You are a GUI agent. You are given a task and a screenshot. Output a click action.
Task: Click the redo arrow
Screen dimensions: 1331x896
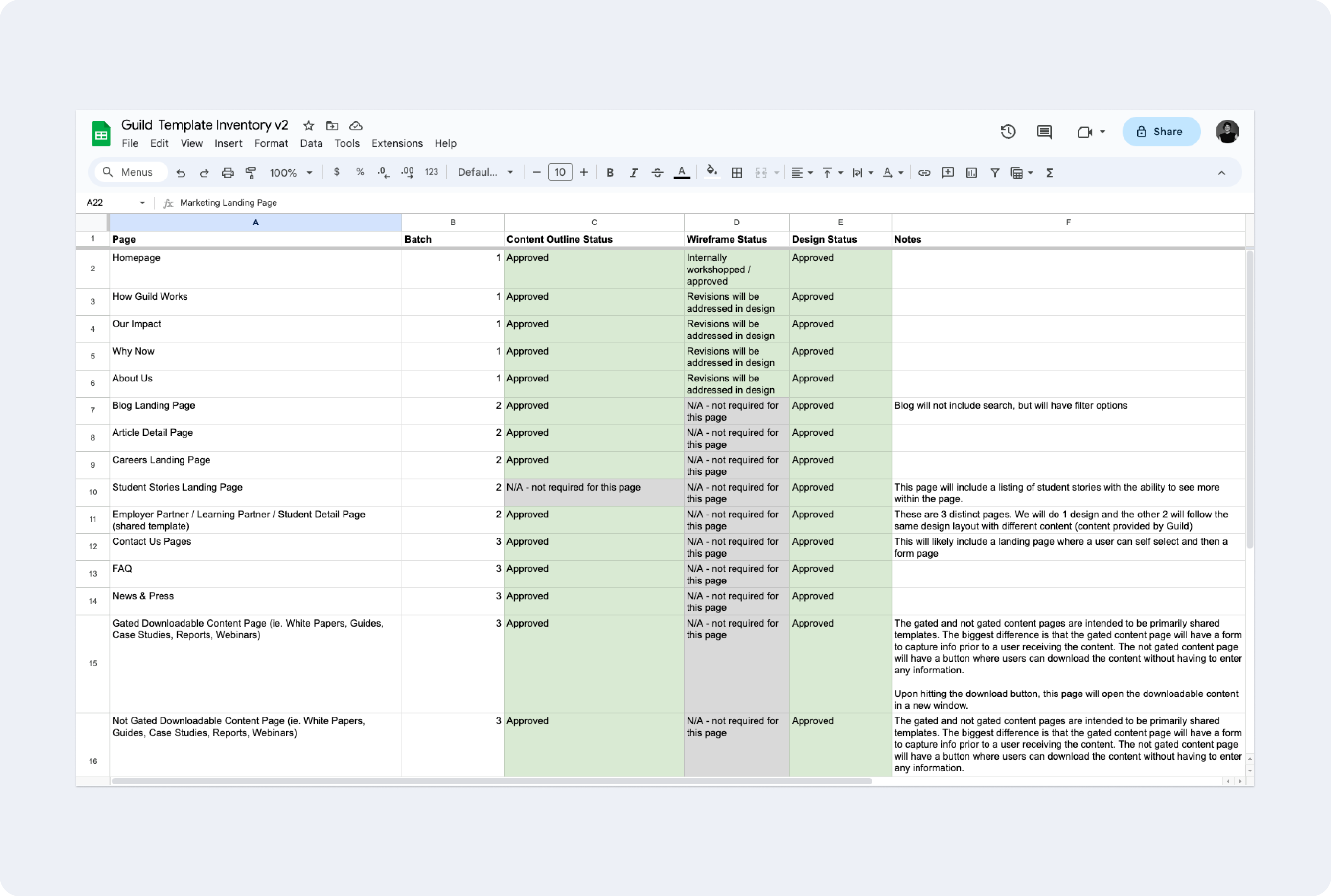tap(204, 173)
